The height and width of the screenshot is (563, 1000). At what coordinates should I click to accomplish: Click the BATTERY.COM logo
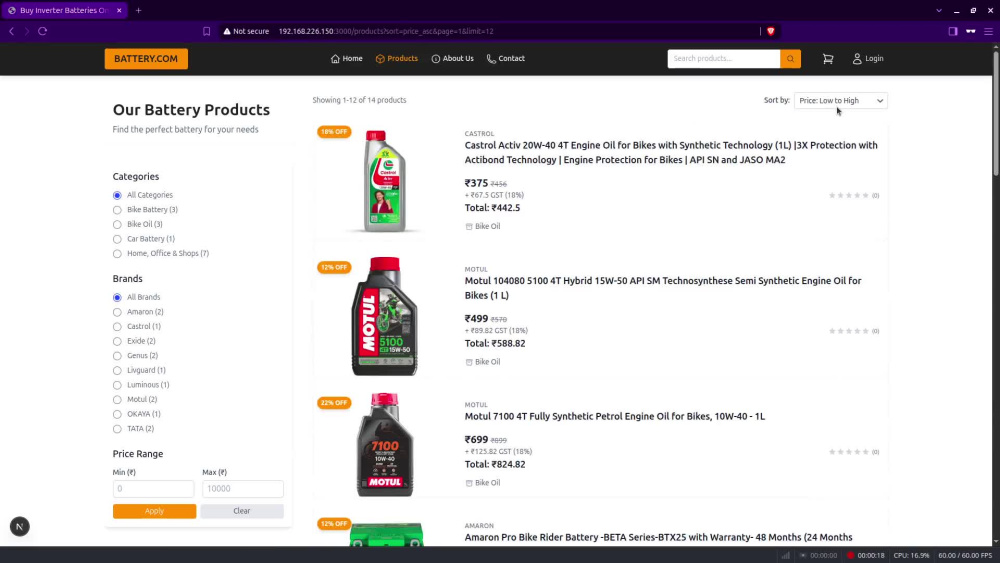pyautogui.click(x=146, y=59)
